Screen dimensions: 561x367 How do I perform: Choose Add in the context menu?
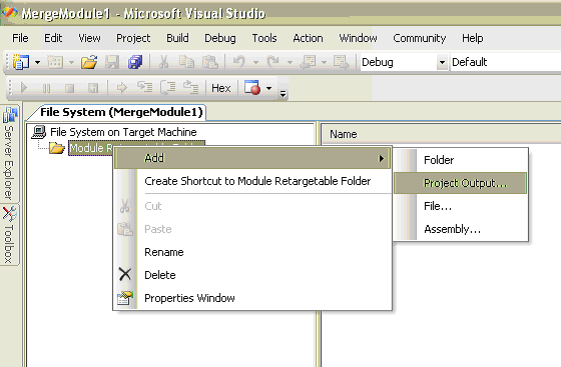pyautogui.click(x=252, y=158)
